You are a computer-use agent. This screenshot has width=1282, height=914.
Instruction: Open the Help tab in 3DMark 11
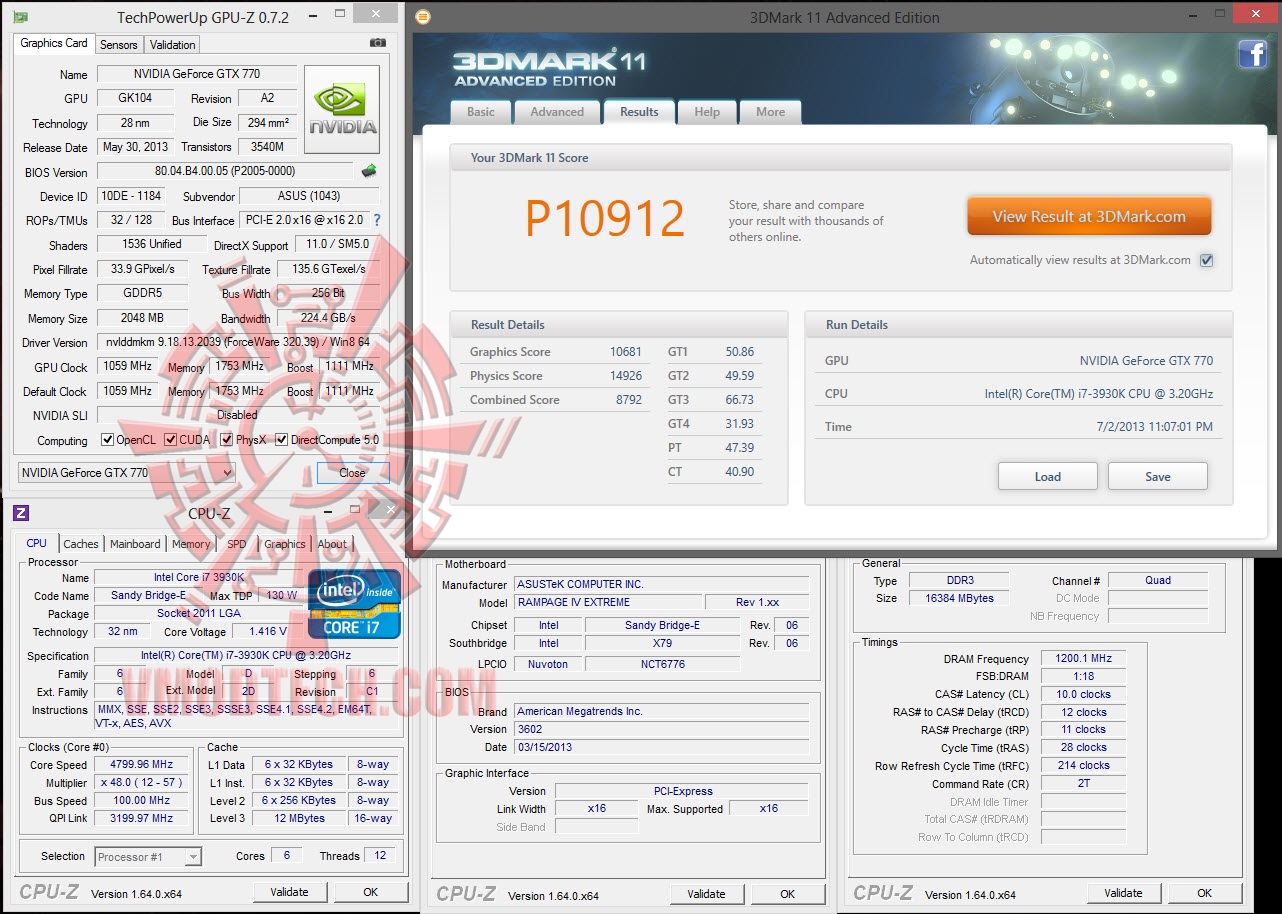[x=707, y=112]
